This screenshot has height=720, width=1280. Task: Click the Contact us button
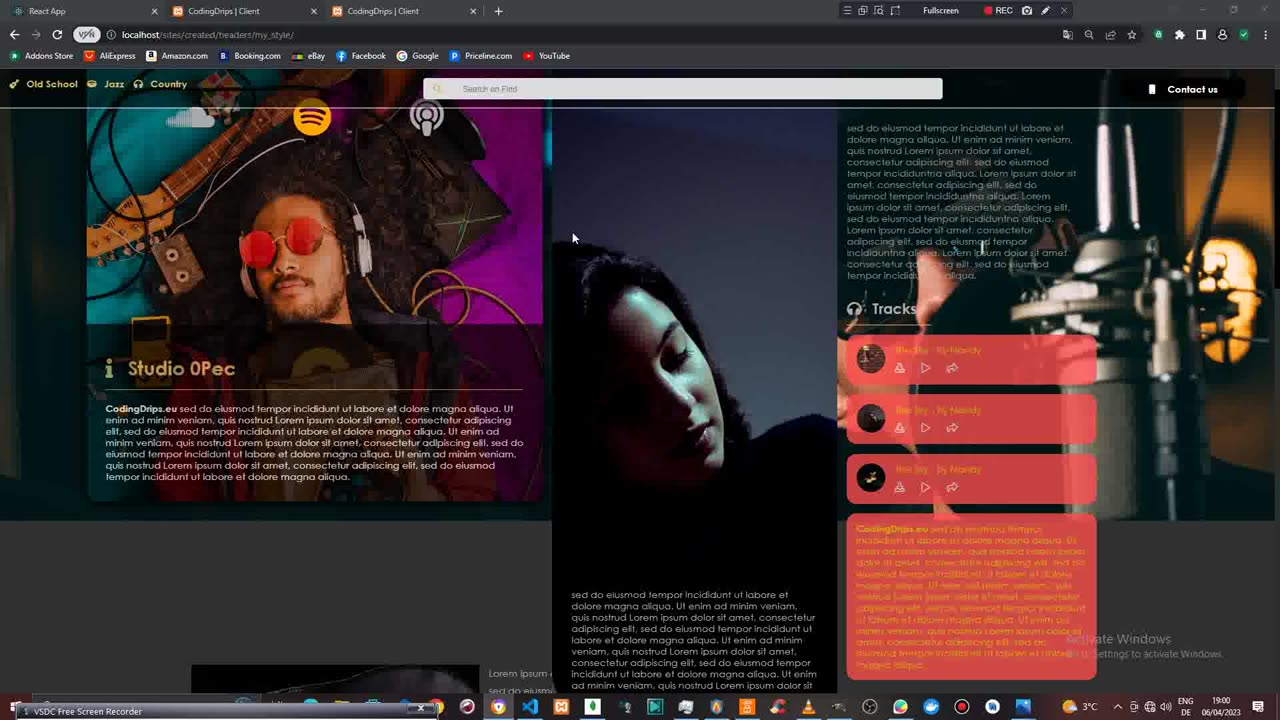(x=1182, y=89)
